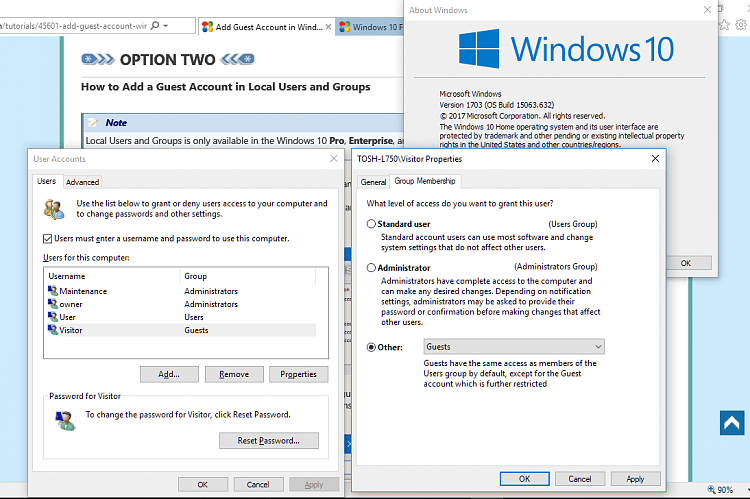750x499 pixels.
Task: Select the owner user row
Action: coord(182,304)
